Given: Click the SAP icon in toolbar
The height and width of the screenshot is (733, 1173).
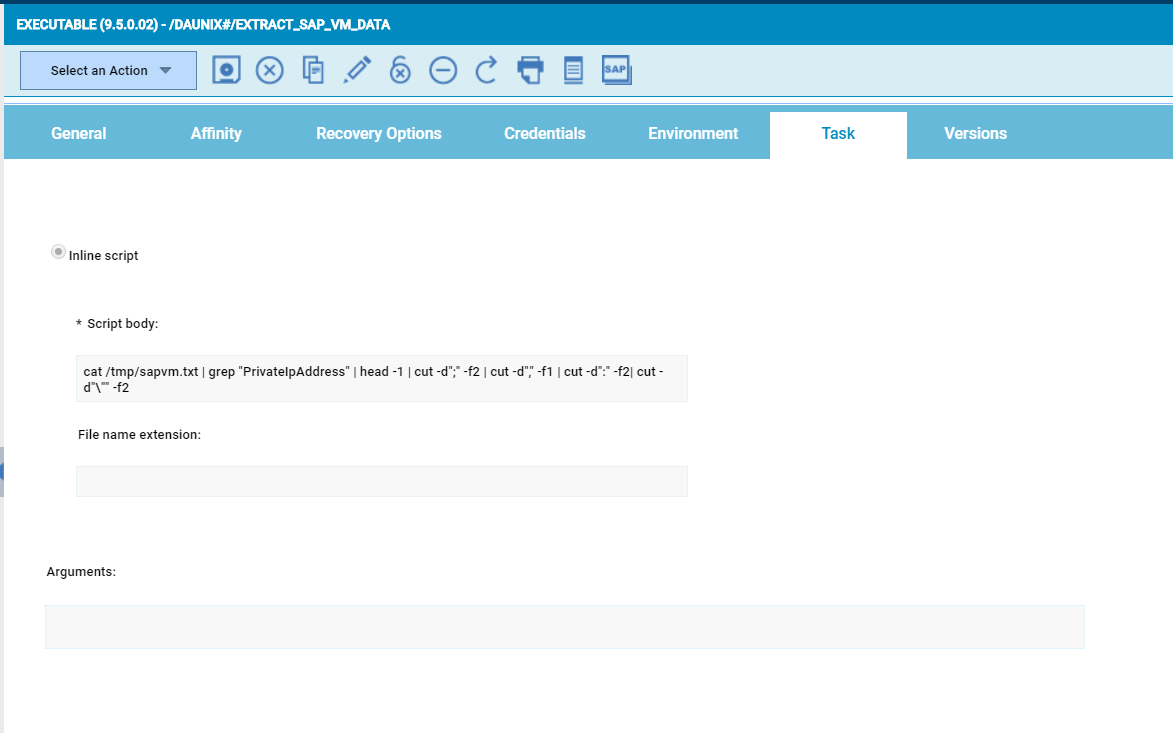Looking at the screenshot, I should [616, 70].
